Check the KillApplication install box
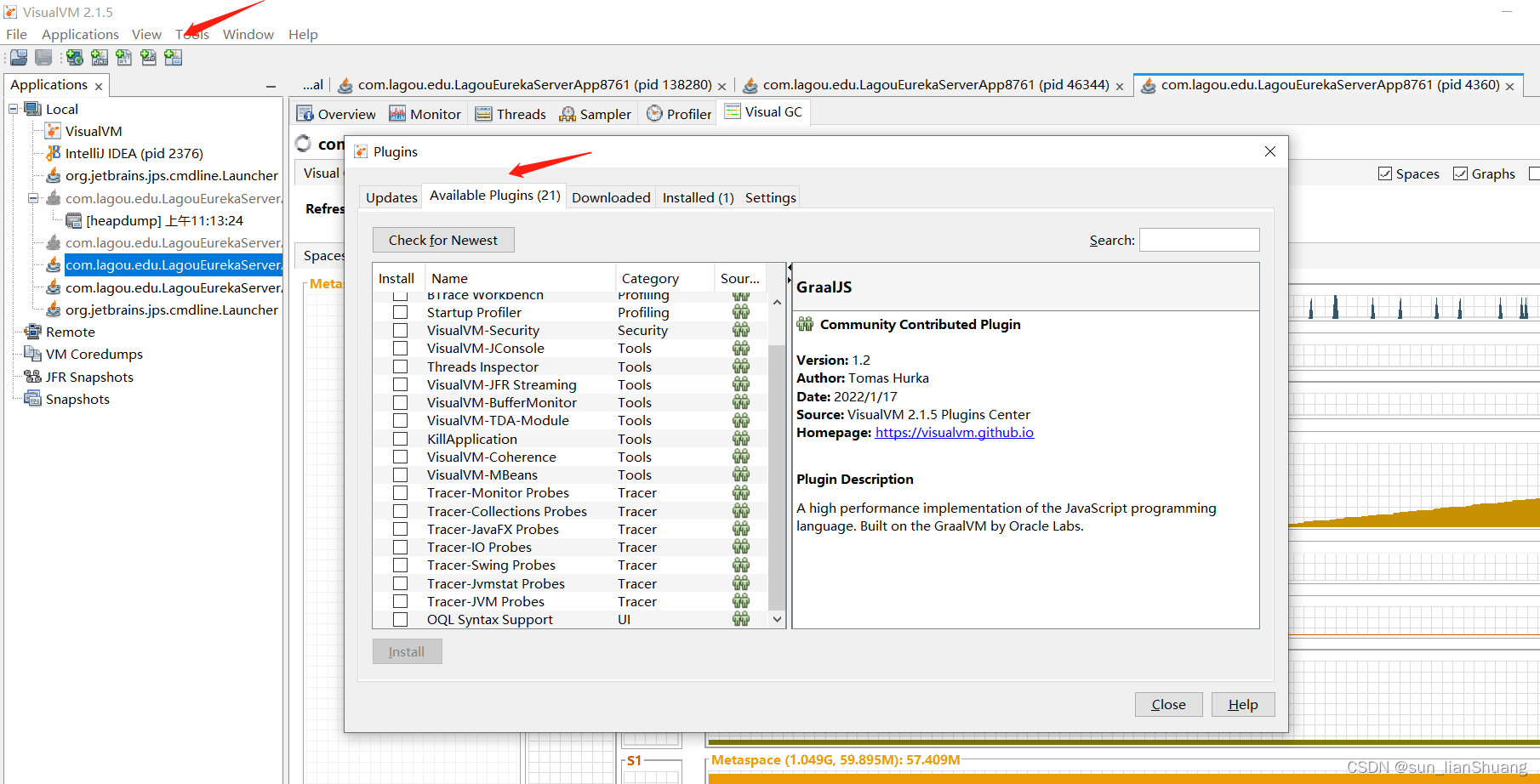Screen dimensions: 1540x784 click(400, 439)
